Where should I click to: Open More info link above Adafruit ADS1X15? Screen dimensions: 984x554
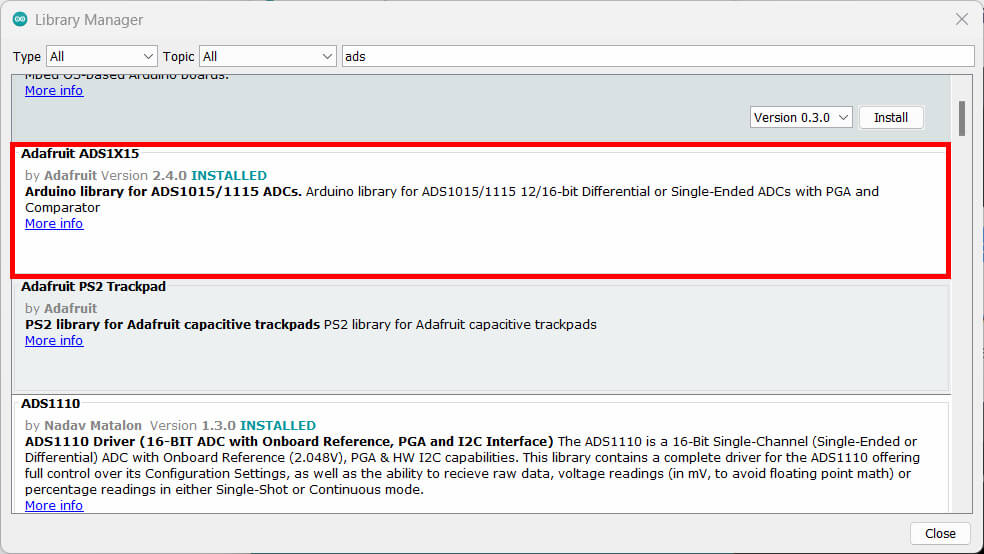pyautogui.click(x=54, y=90)
